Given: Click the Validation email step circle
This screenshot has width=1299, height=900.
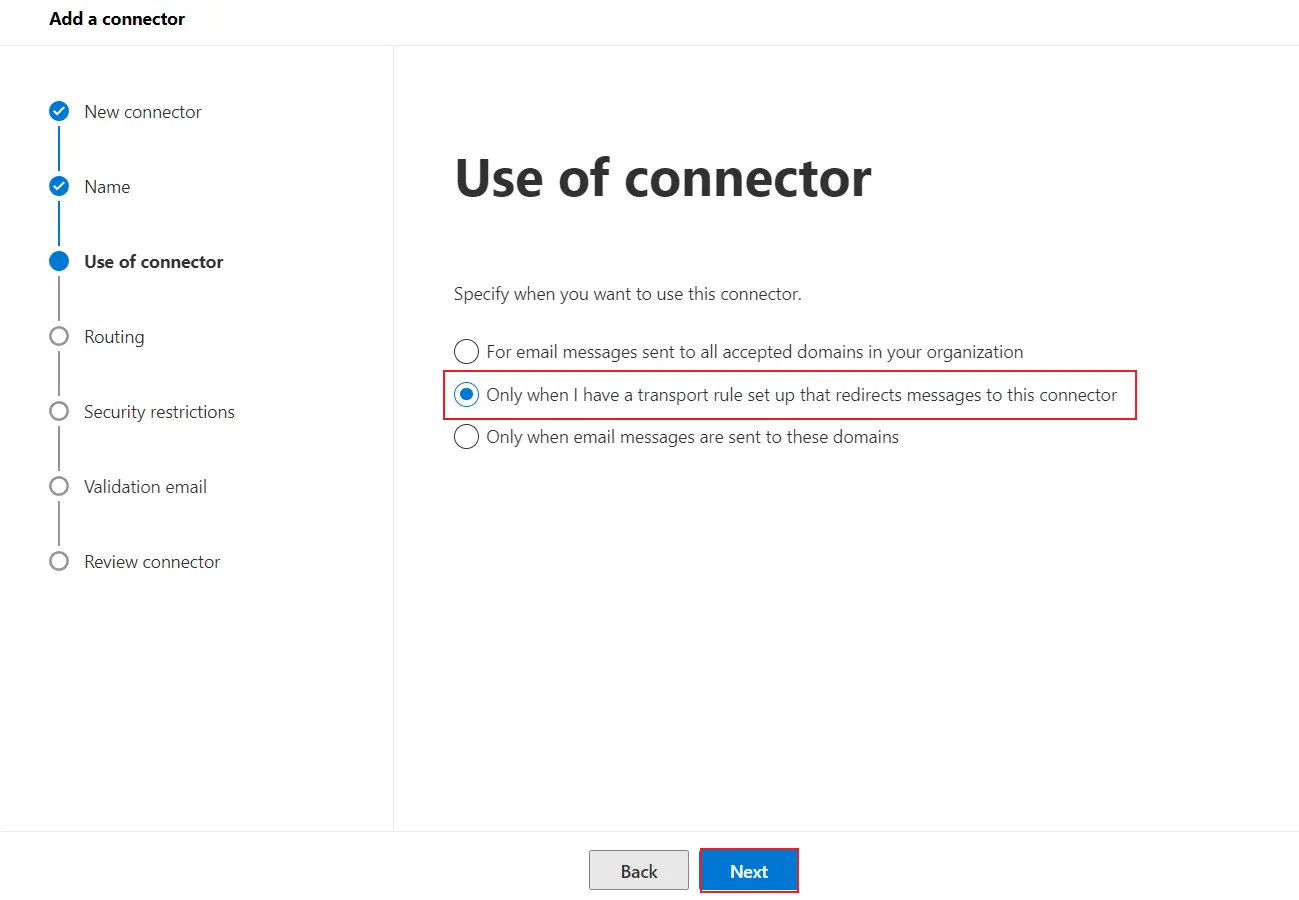Looking at the screenshot, I should pos(59,486).
